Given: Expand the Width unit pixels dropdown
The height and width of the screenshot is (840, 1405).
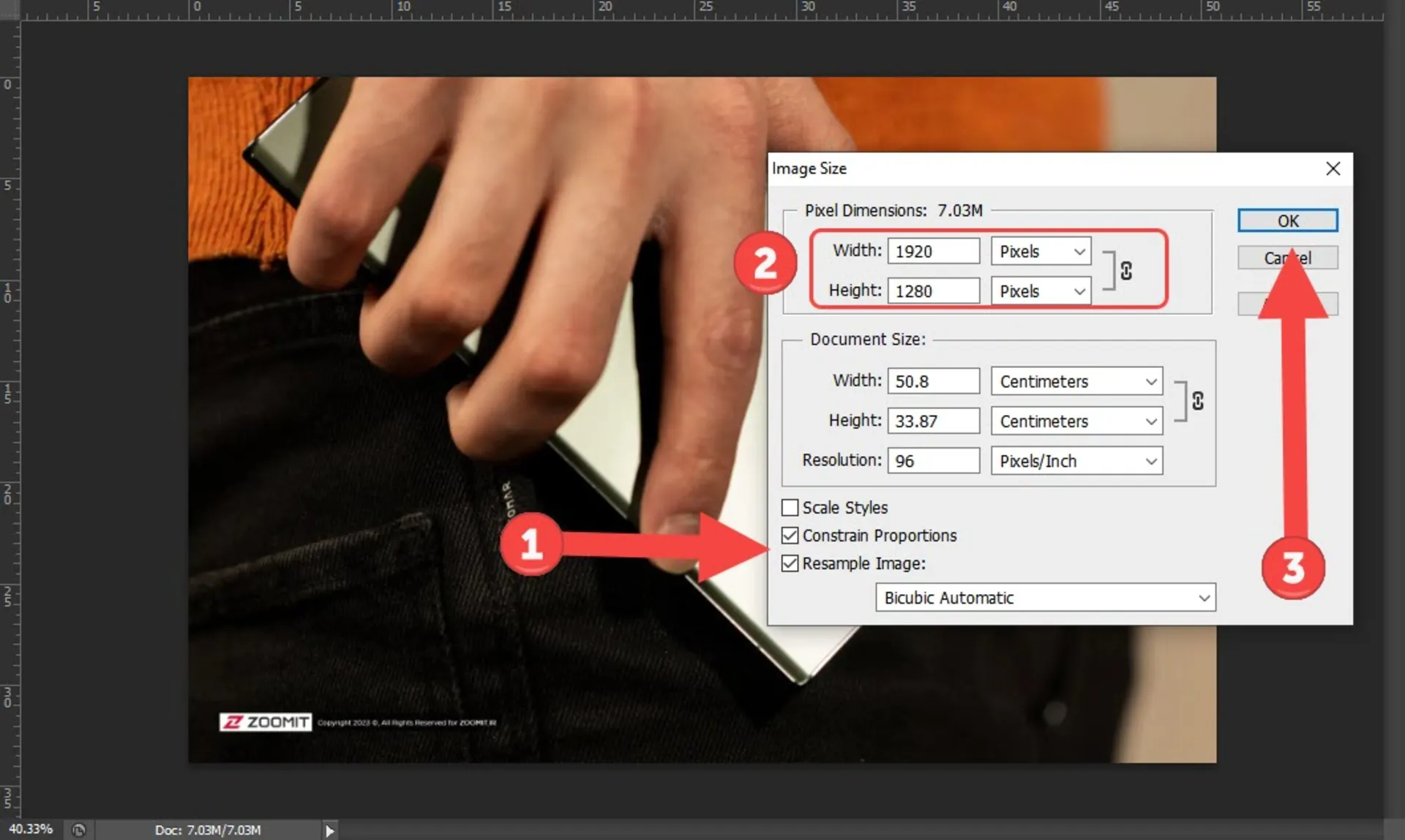Looking at the screenshot, I should 1080,251.
